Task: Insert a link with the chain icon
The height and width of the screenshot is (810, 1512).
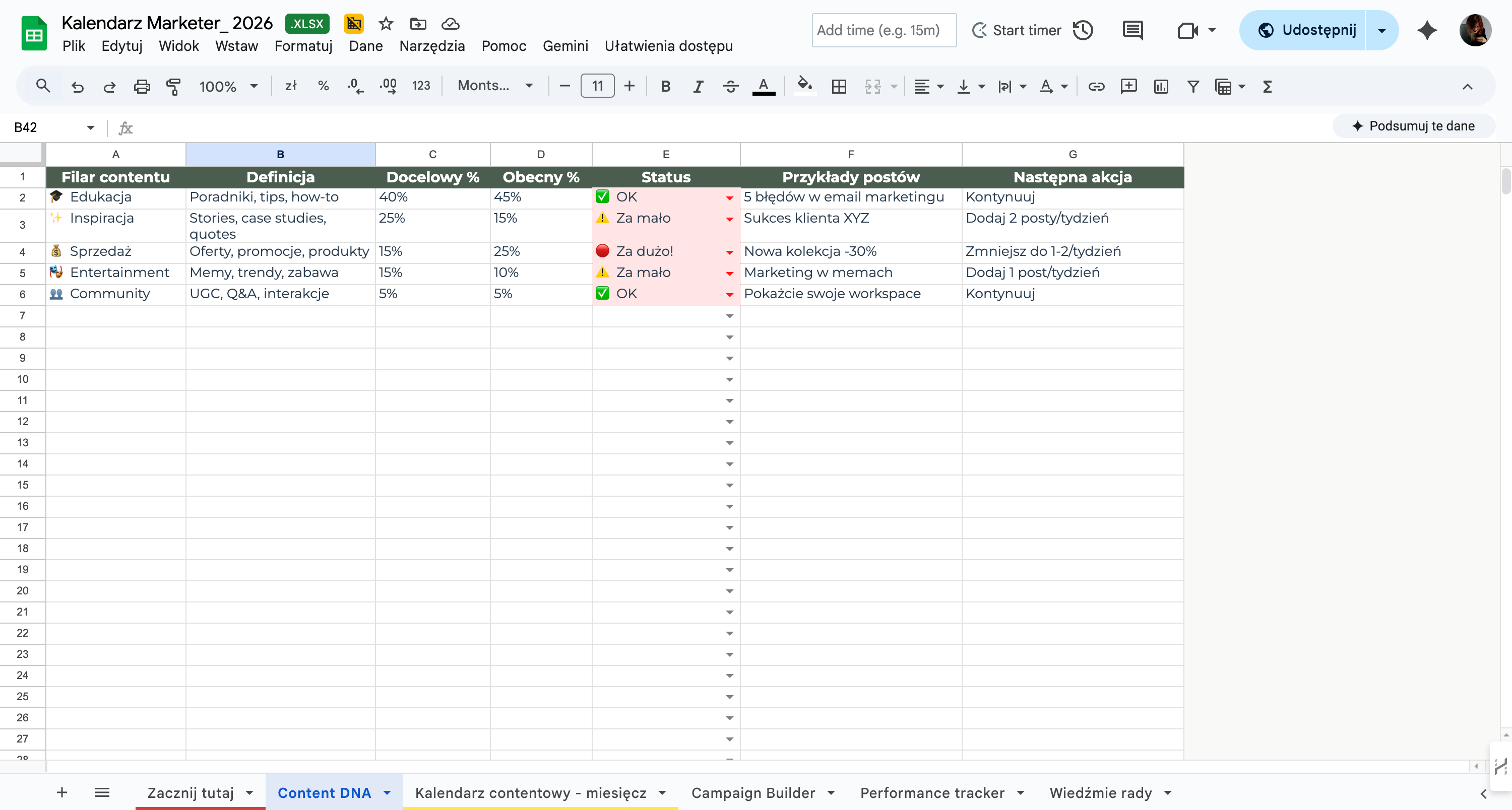Action: coord(1096,86)
